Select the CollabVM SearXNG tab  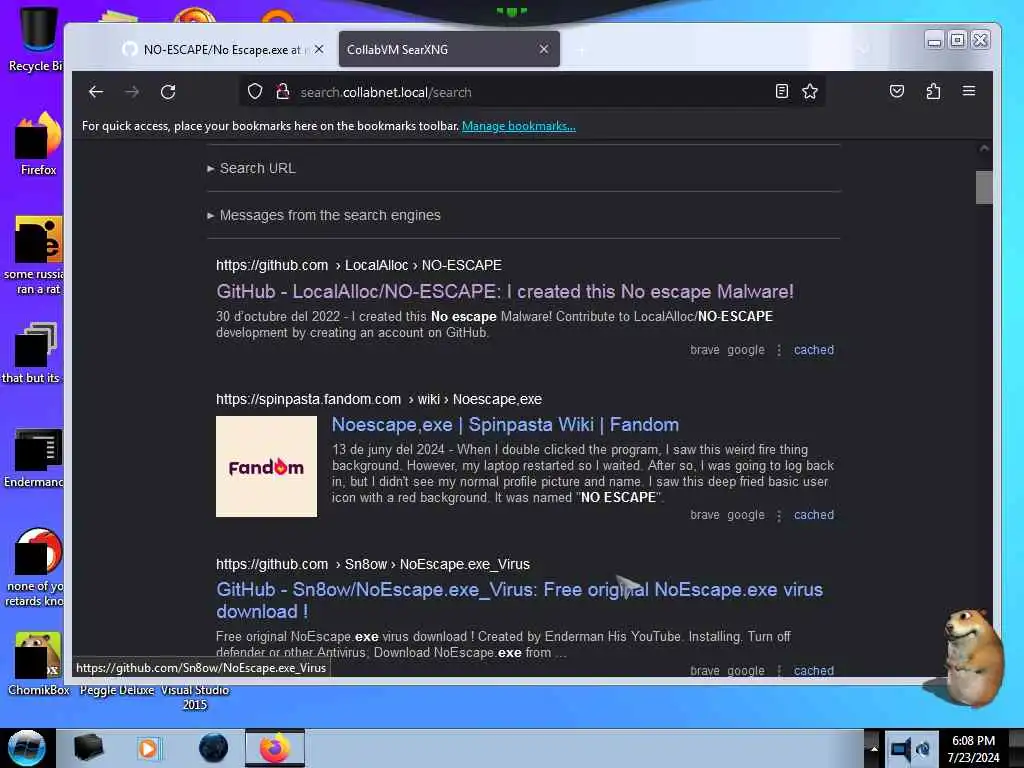(x=449, y=49)
